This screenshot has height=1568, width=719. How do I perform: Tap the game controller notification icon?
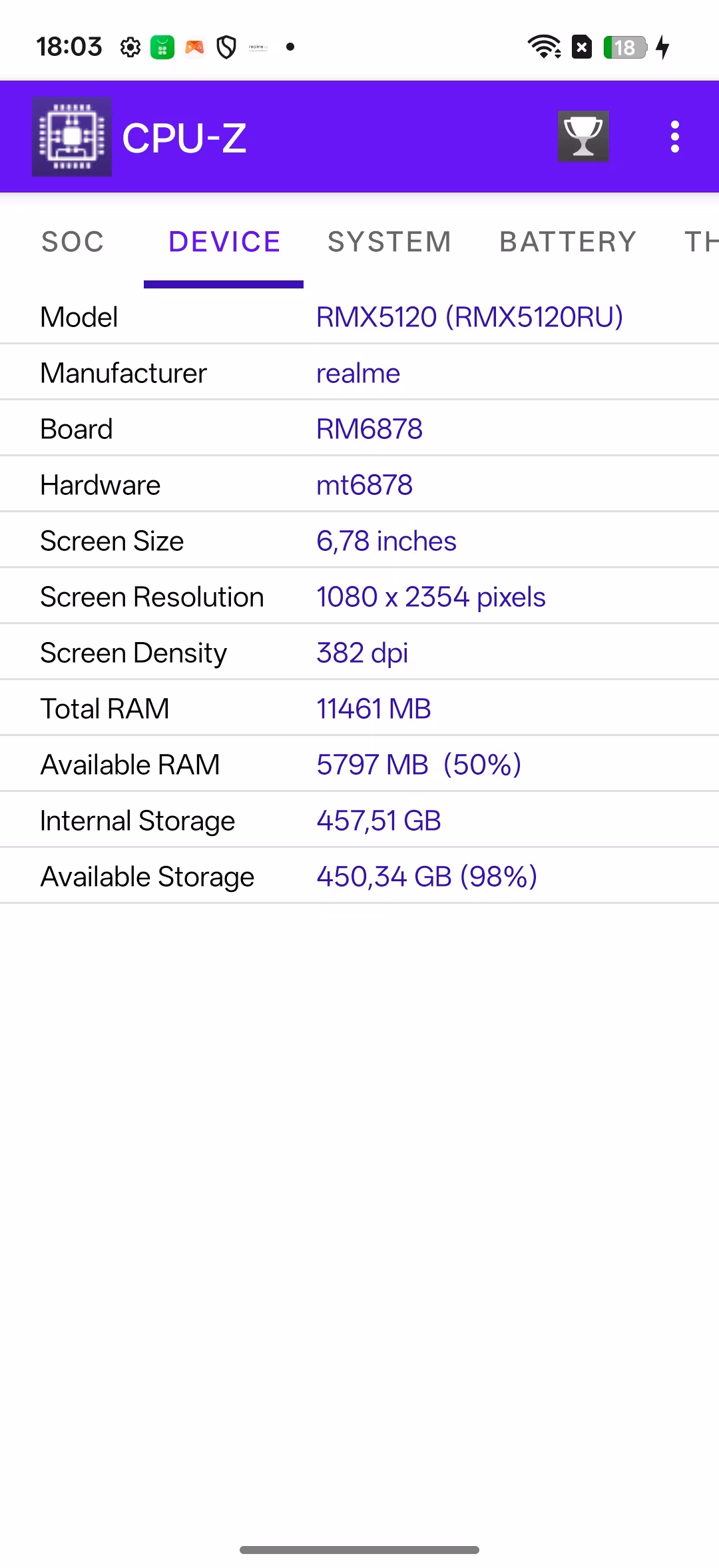194,47
